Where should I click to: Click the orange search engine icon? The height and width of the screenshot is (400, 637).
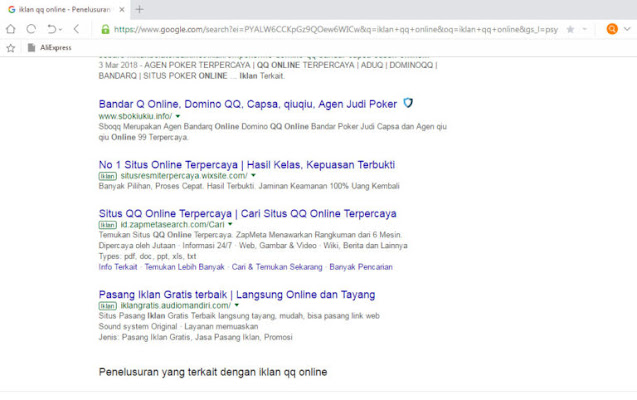(x=612, y=29)
